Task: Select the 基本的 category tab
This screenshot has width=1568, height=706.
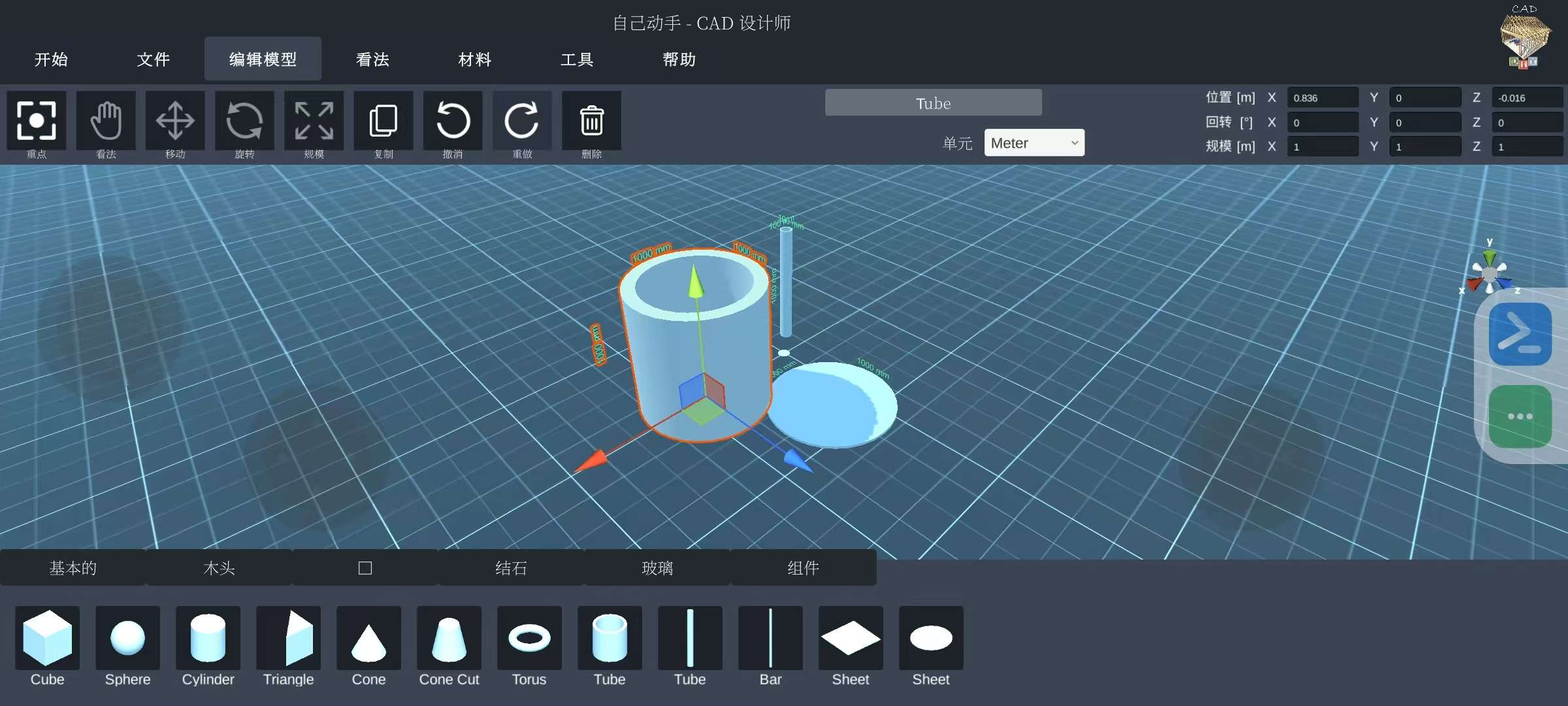Action: tap(73, 567)
